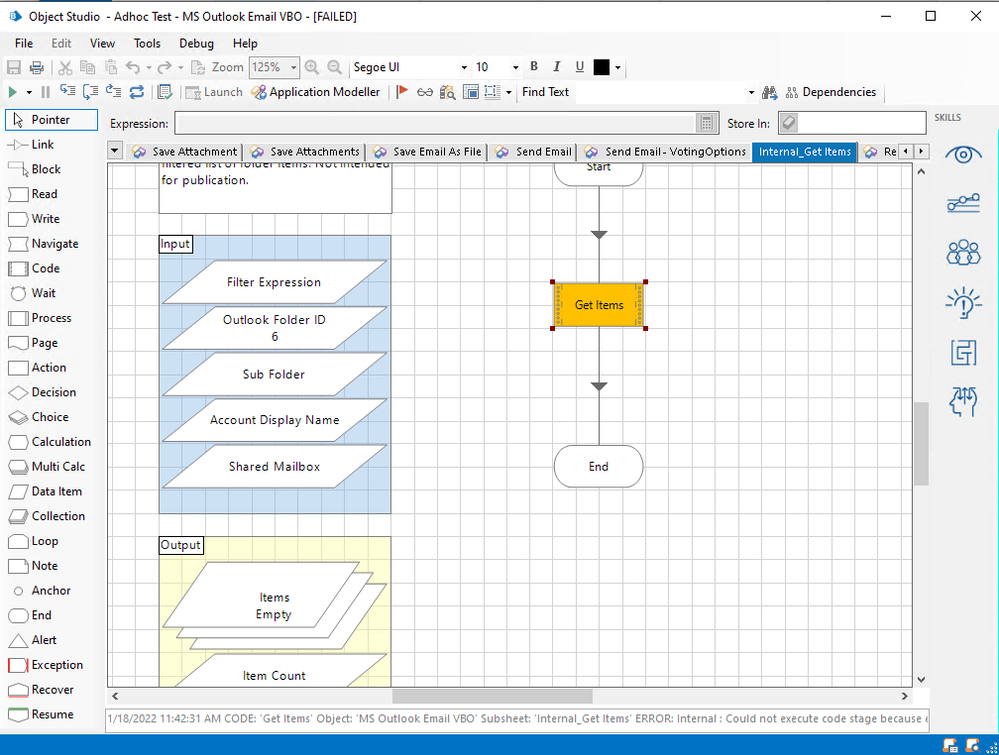Toggle Bold text formatting
This screenshot has width=999, height=755.
tap(534, 67)
